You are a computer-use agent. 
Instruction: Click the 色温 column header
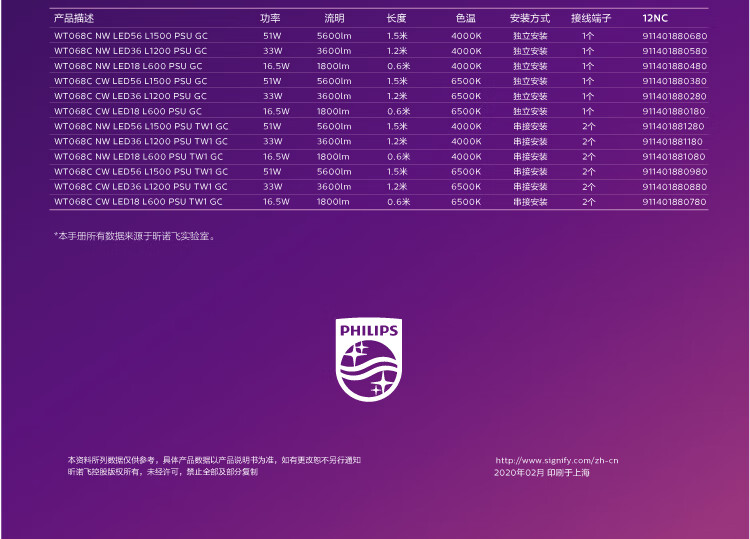[x=466, y=19]
